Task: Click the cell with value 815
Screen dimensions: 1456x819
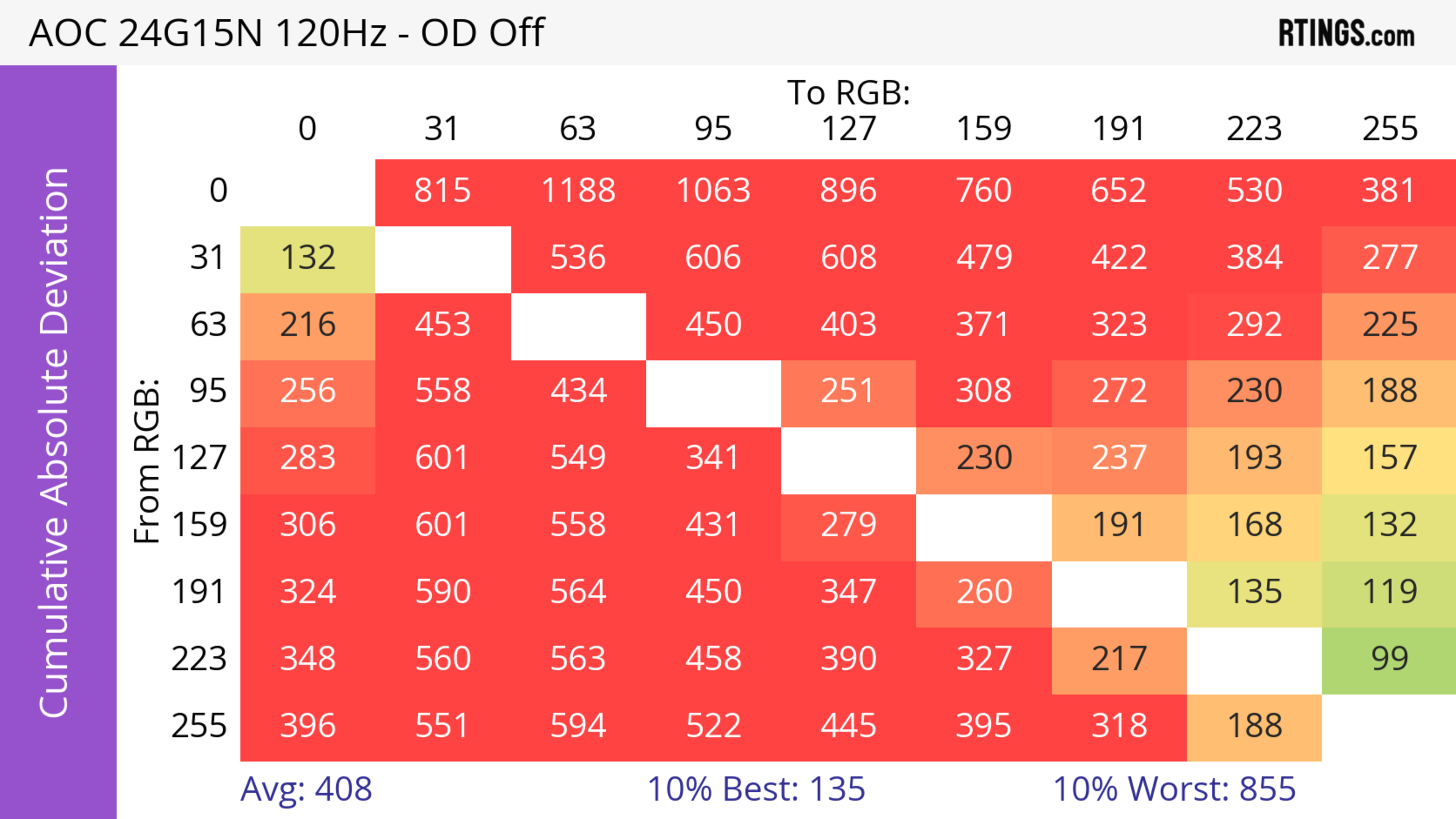Action: click(442, 191)
